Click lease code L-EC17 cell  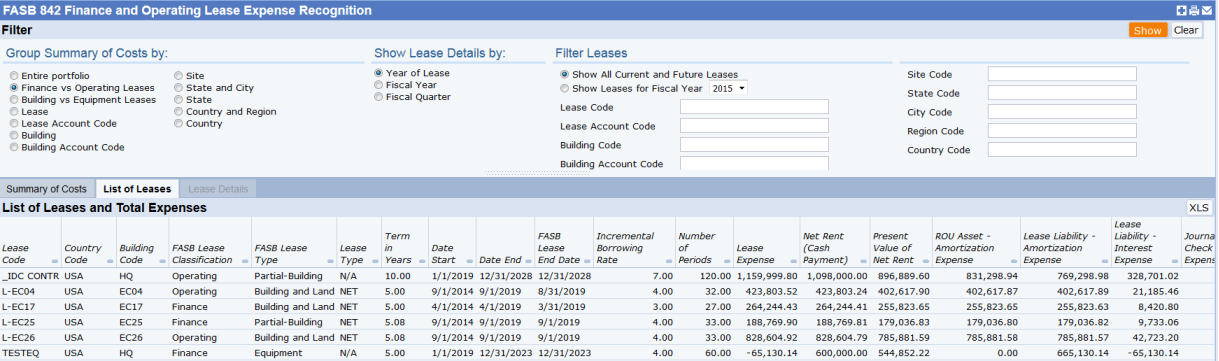(x=30, y=308)
